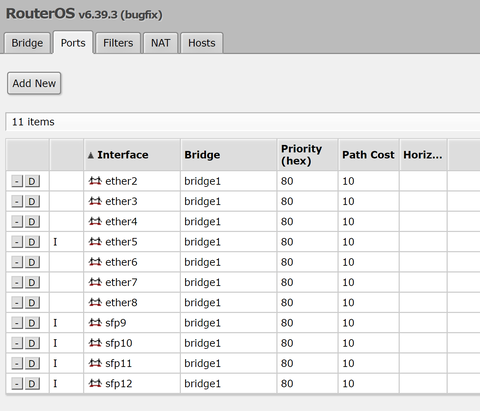Click the bridge port icon beside sfp9

coord(95,323)
